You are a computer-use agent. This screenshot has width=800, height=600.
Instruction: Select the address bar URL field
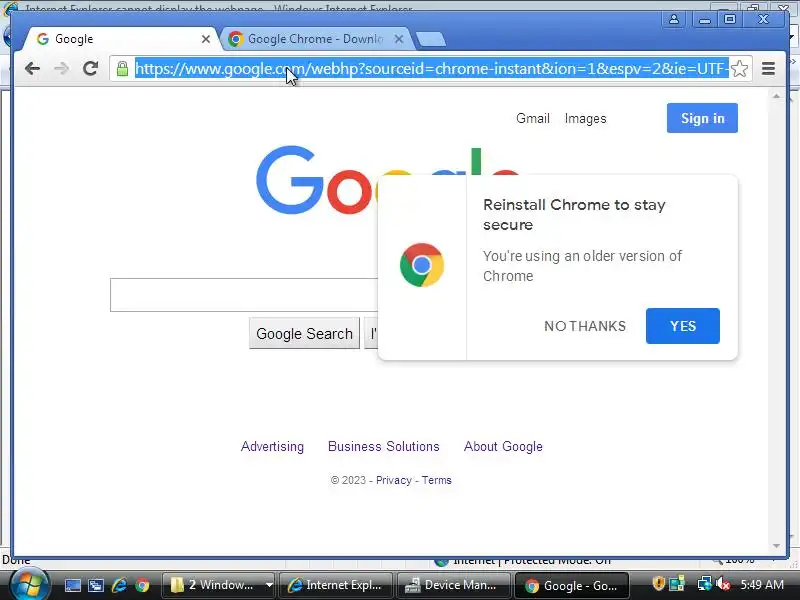432,68
